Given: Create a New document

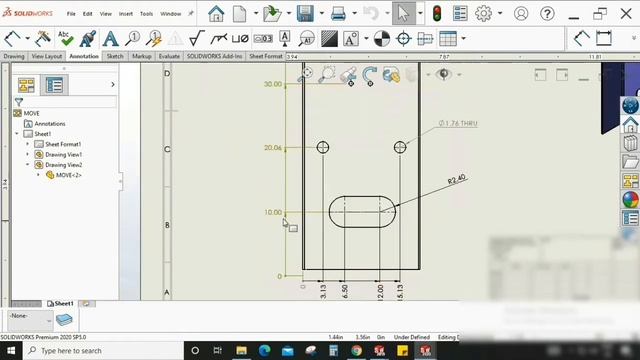Looking at the screenshot, I should click(x=240, y=13).
